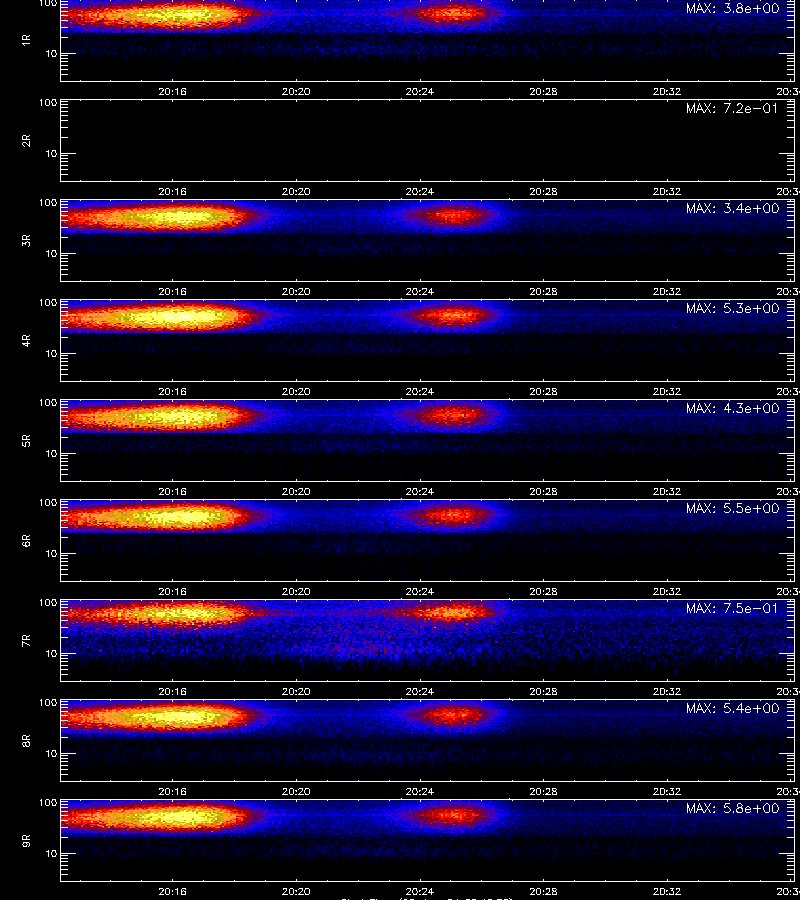
Task: Click the 20:28 time label below panel 7R
Action: click(x=543, y=691)
